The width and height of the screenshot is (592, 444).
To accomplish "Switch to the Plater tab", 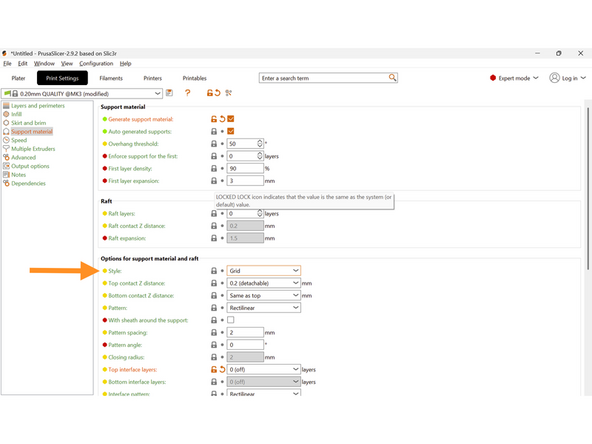I will point(18,78).
